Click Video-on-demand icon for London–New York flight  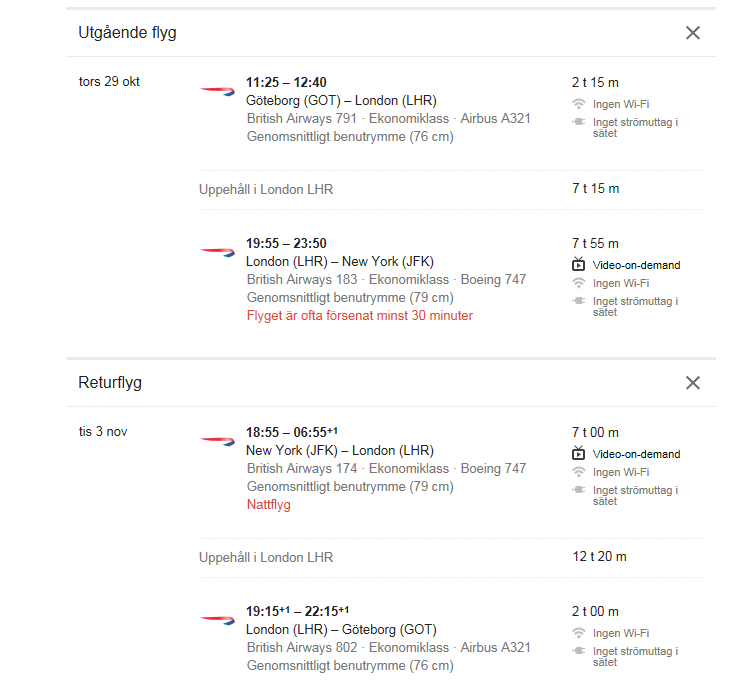click(x=578, y=264)
